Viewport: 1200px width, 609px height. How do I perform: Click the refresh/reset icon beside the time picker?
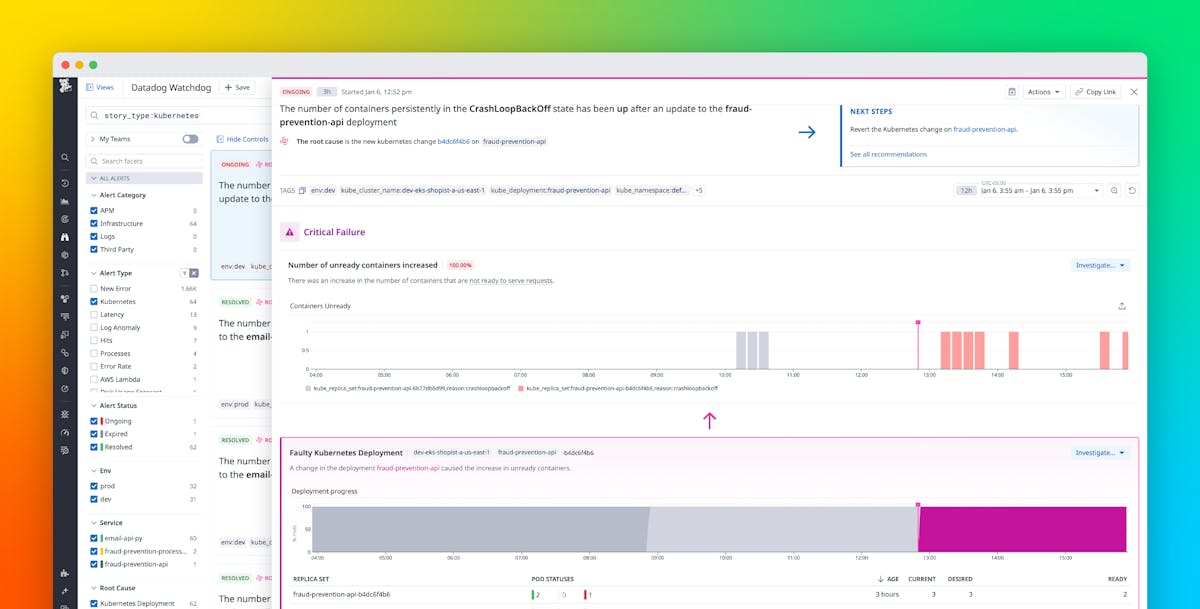[1131, 190]
